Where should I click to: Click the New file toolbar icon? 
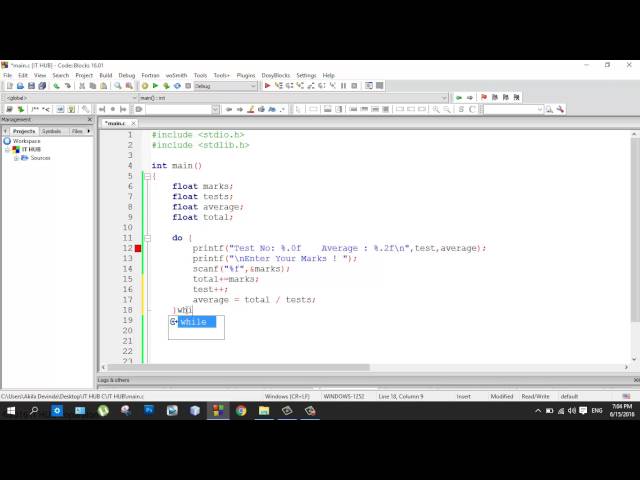pos(9,86)
